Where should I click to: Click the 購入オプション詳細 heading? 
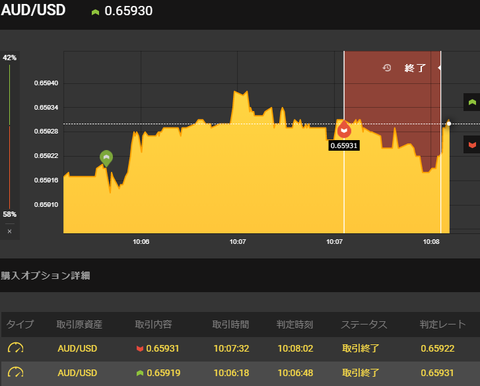point(45,276)
